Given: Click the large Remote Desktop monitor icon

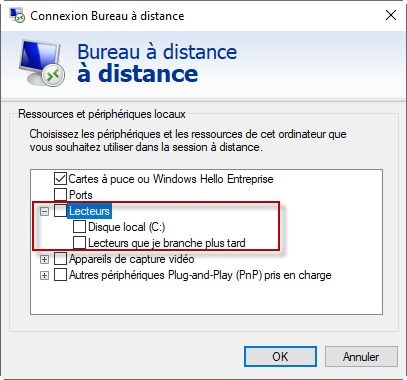Looking at the screenshot, I should (41, 63).
